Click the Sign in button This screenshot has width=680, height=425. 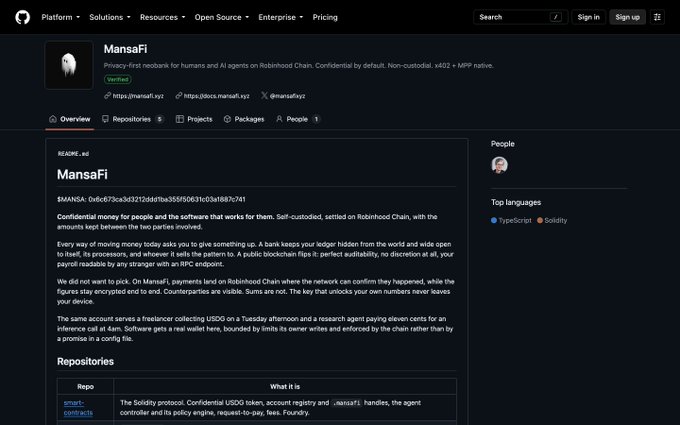[x=588, y=17]
